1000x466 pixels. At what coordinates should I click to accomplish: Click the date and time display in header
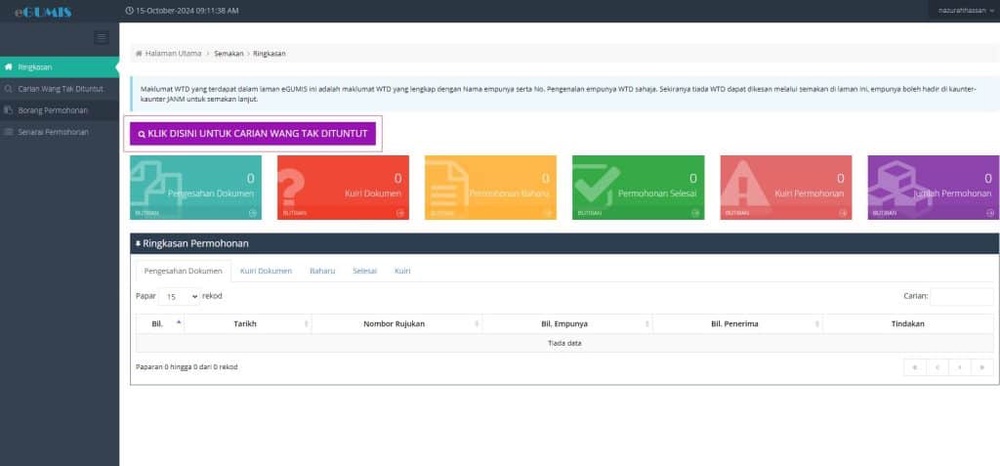(x=182, y=11)
